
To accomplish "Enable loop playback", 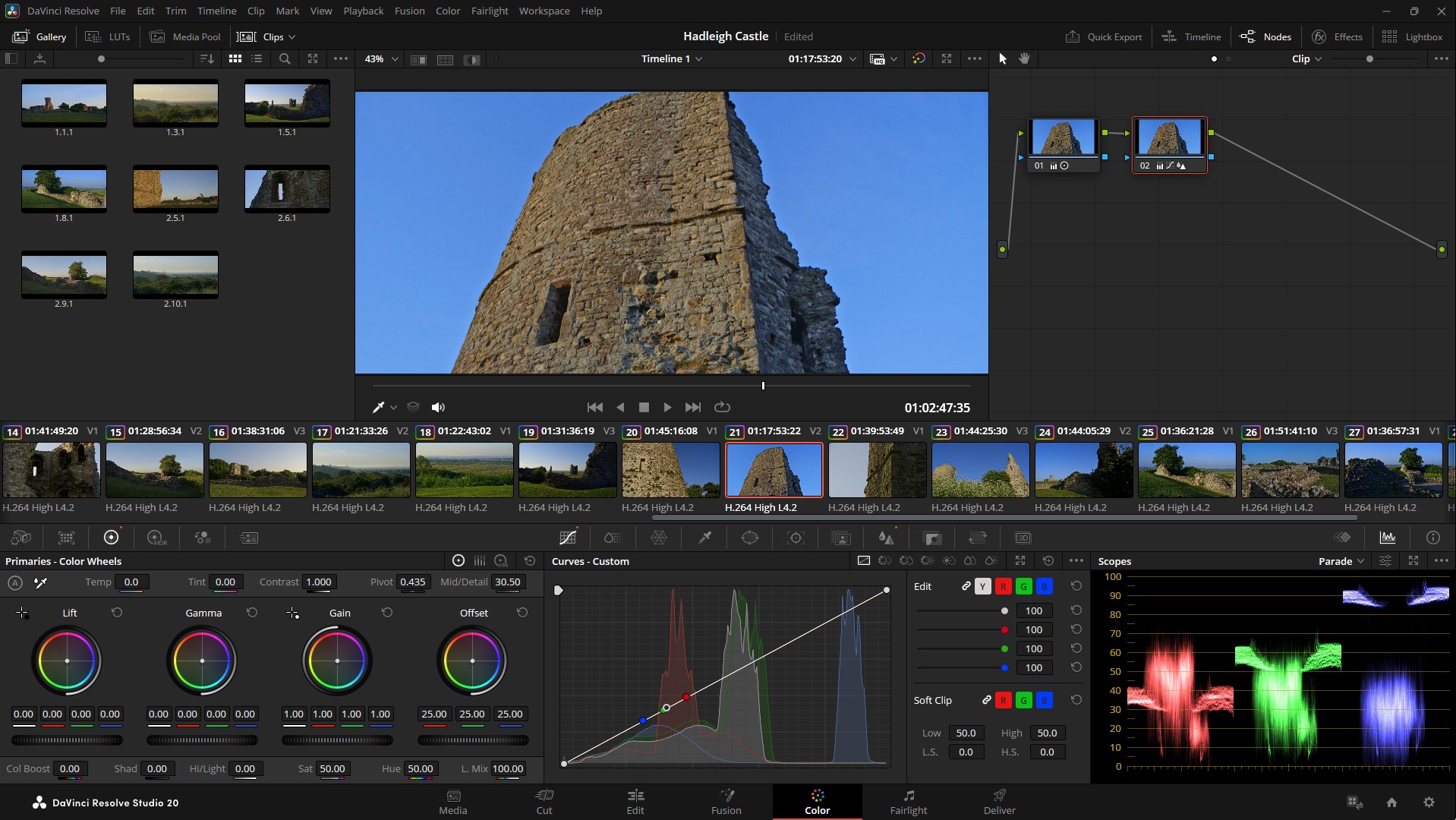I will (722, 407).
